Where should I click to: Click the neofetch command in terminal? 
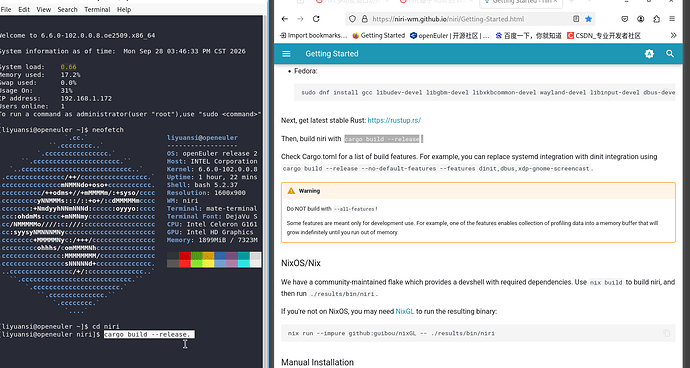coord(108,130)
